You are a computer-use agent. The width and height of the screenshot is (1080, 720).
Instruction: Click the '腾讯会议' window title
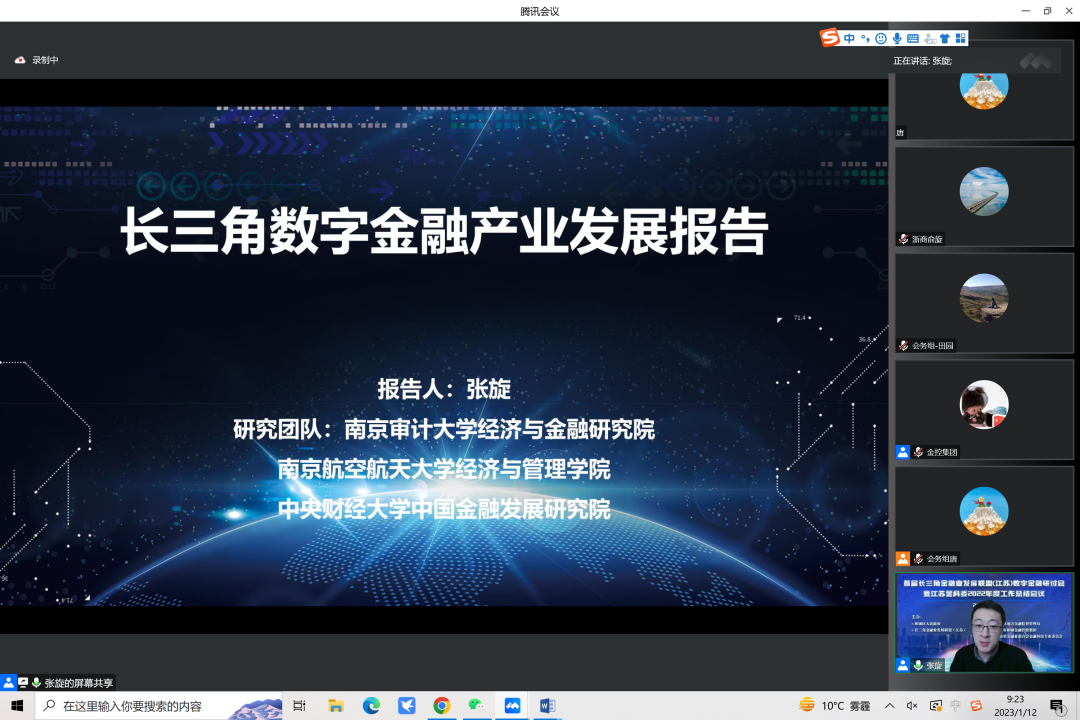pos(539,11)
